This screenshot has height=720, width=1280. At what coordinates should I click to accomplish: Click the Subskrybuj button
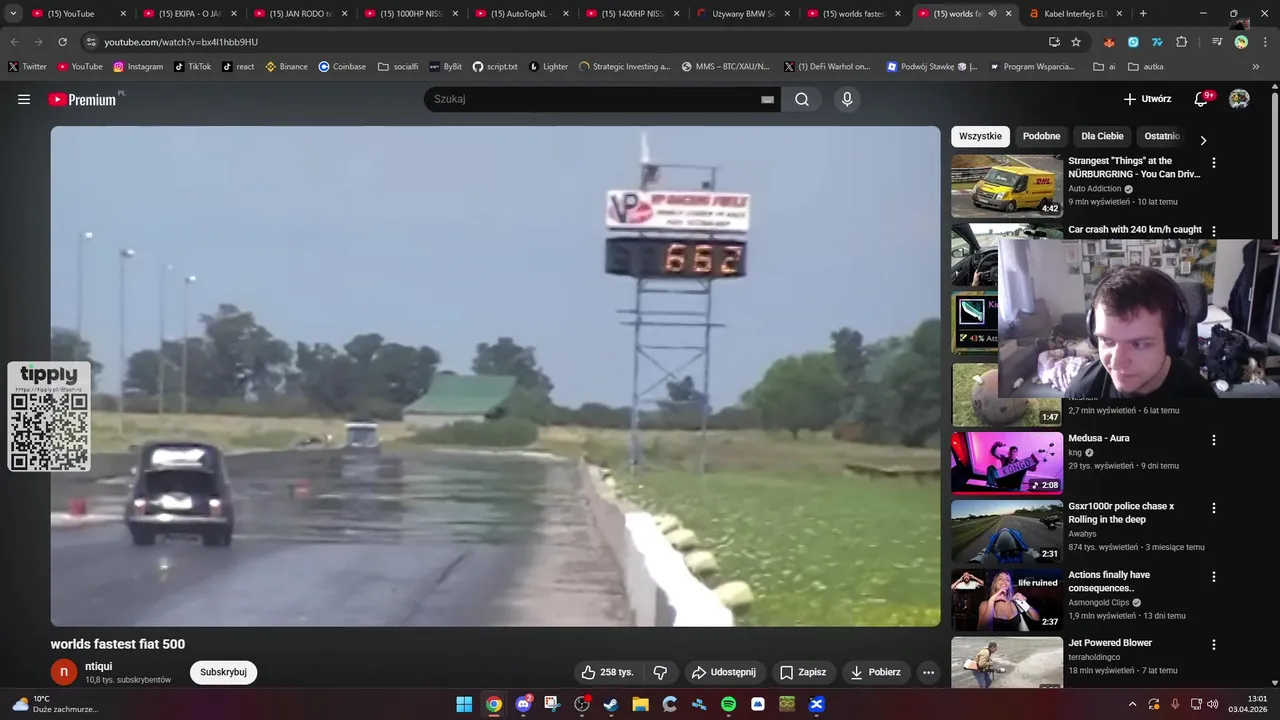coord(223,672)
